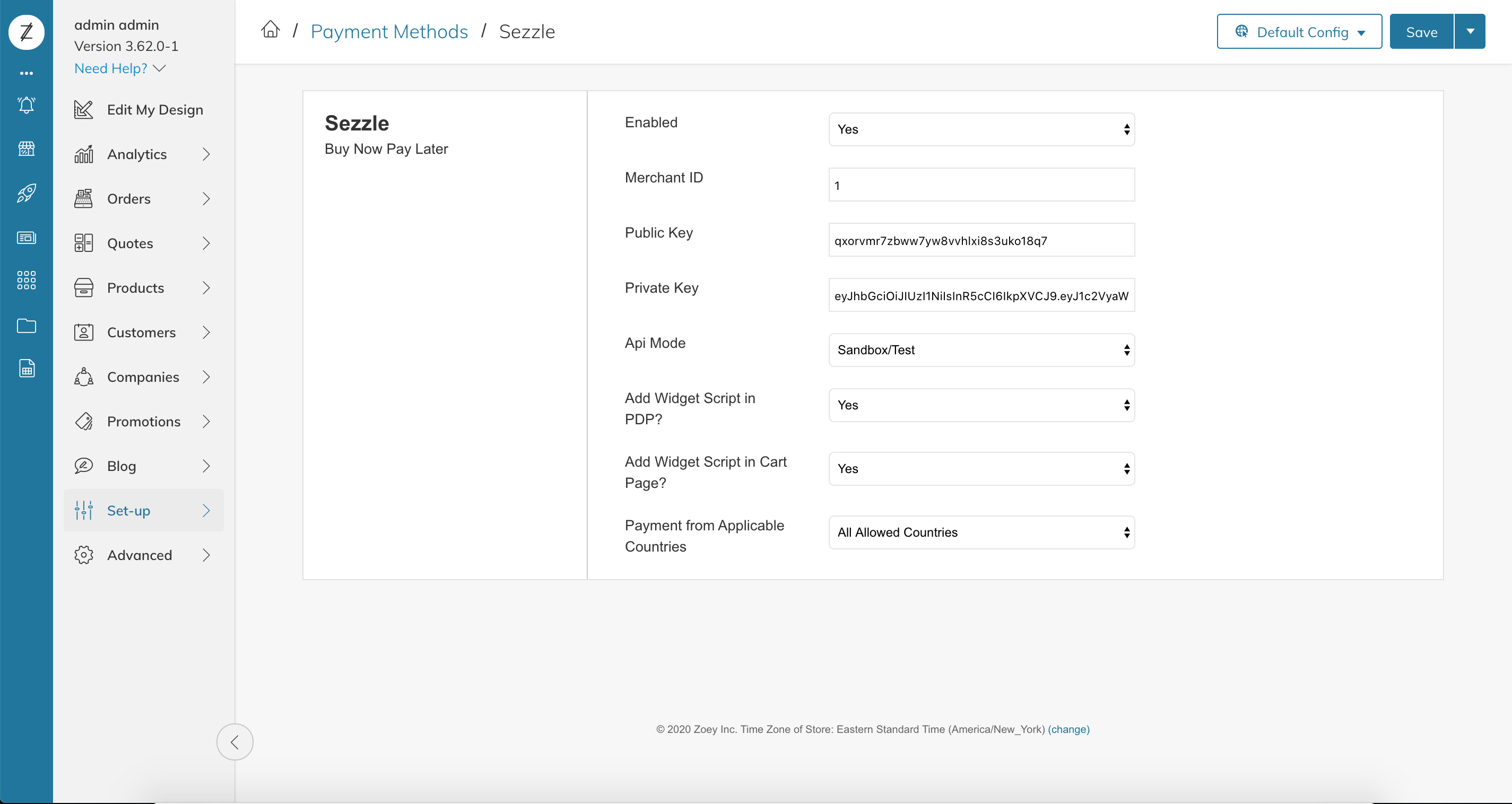Click the Zoey logo at top left
Screen dimensions: 1512x804
[27, 32]
